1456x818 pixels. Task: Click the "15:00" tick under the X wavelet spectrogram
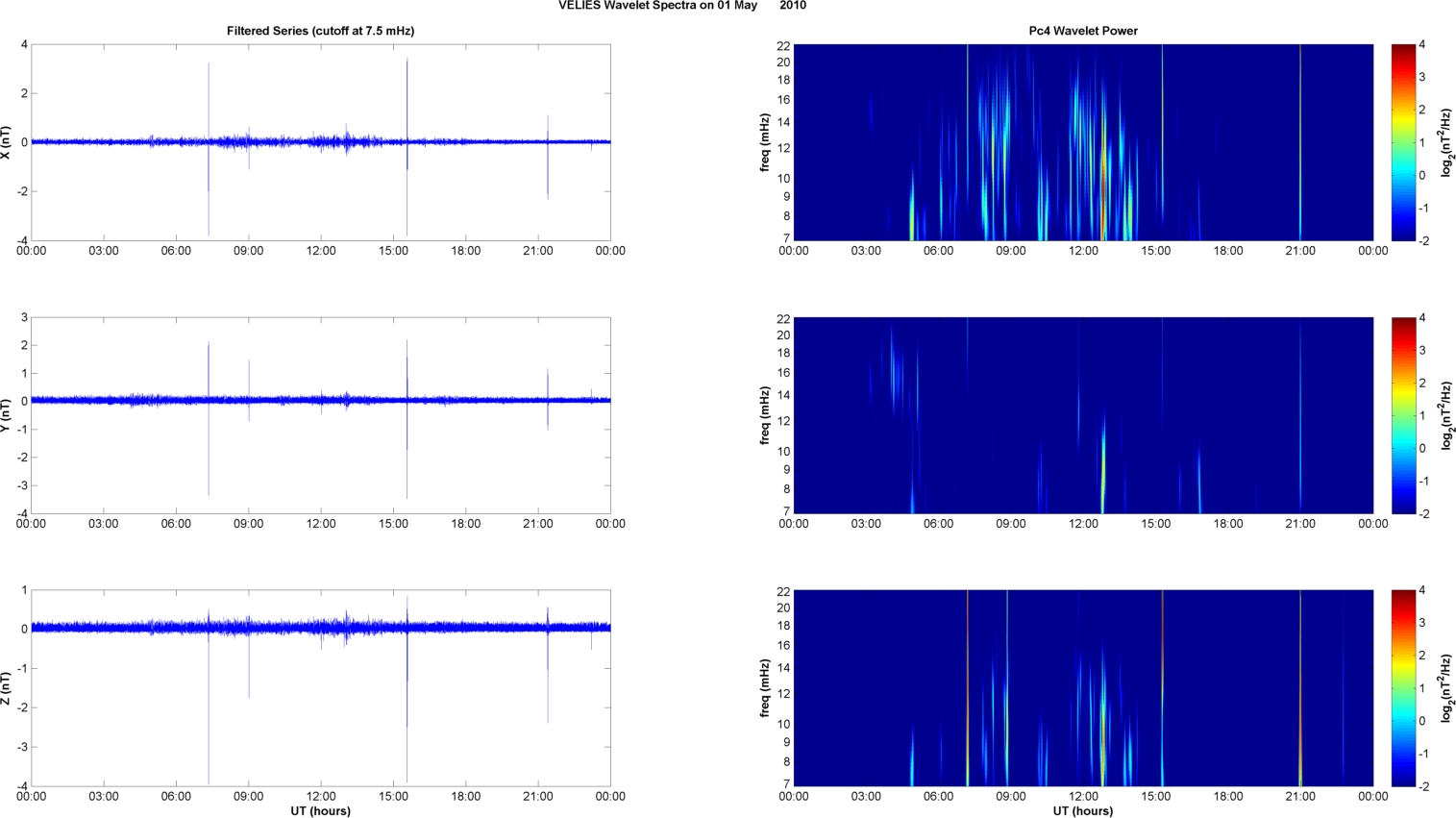pyautogui.click(x=1156, y=251)
